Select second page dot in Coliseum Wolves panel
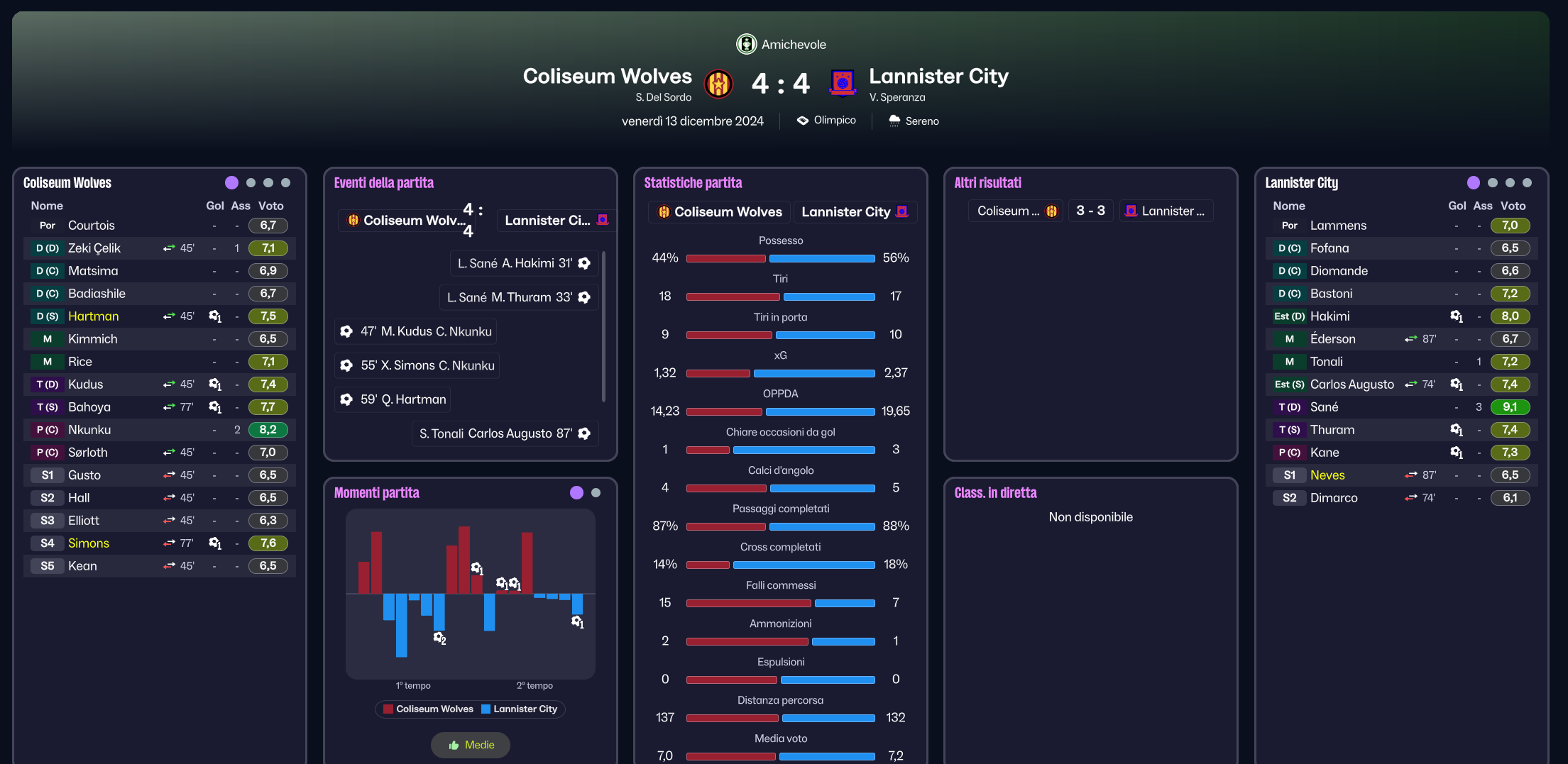This screenshot has width=1568, height=764. point(251,183)
